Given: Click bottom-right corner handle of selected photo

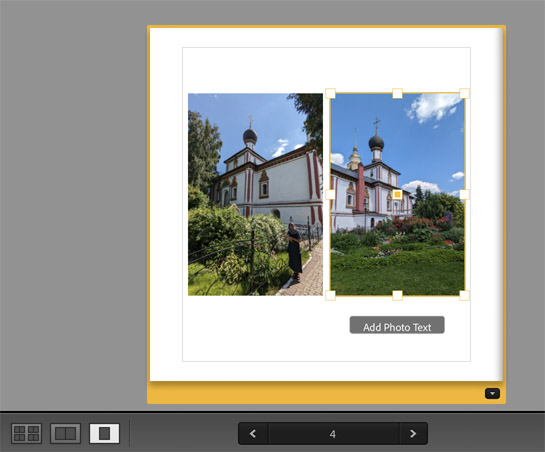Looking at the screenshot, I should pyautogui.click(x=464, y=296).
